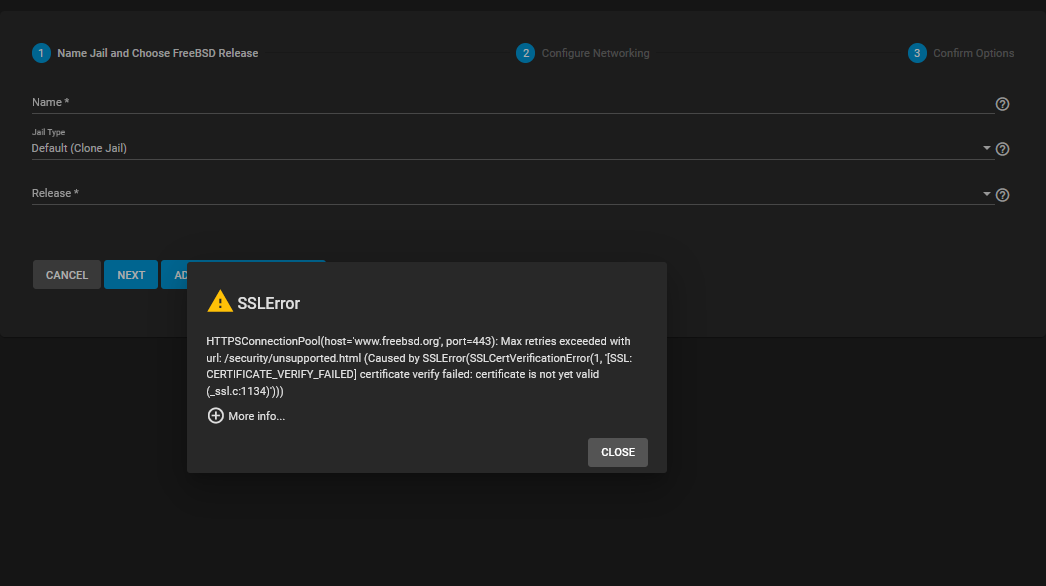Go to the Configure Networking step
The height and width of the screenshot is (586, 1046).
[595, 53]
